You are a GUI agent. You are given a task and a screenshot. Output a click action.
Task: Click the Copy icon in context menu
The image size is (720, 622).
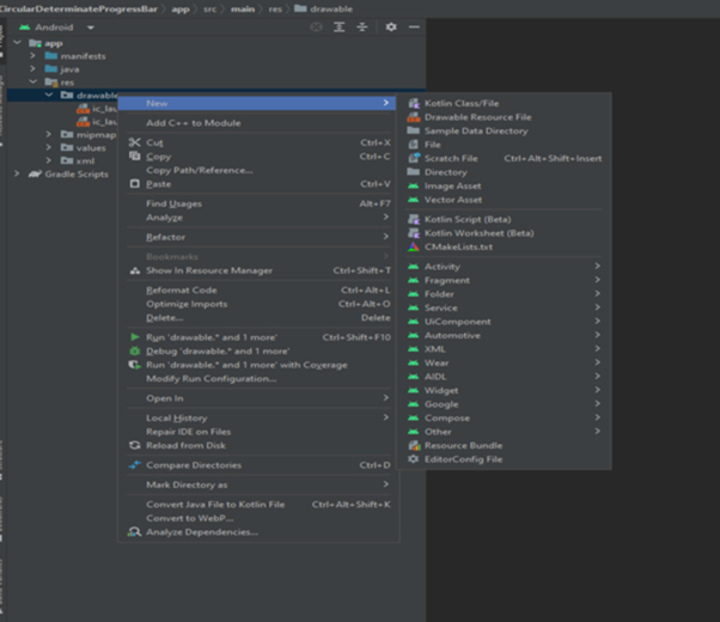click(x=135, y=156)
